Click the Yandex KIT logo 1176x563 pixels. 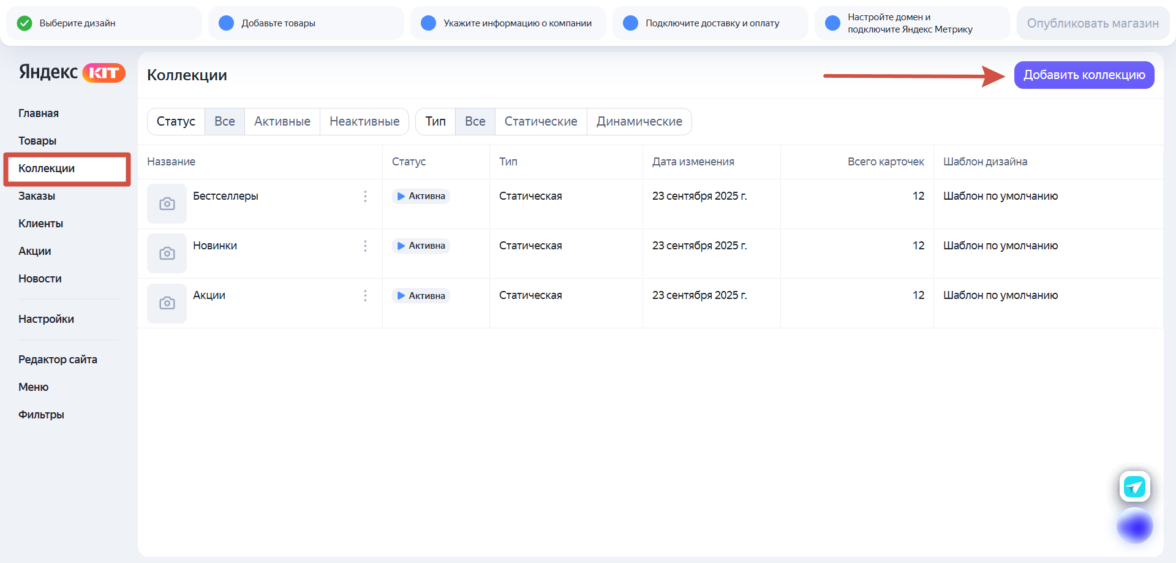[71, 73]
